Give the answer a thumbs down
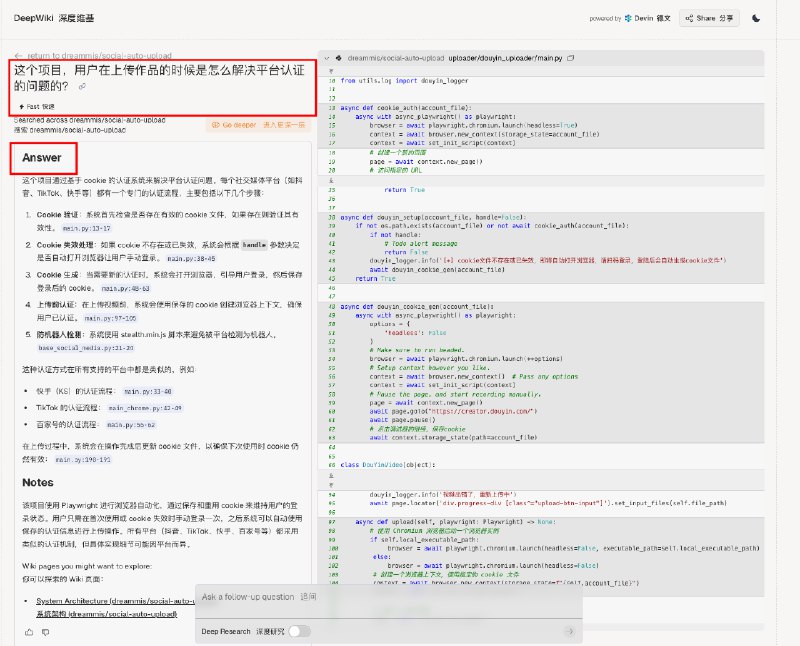The image size is (800, 646). (45, 632)
